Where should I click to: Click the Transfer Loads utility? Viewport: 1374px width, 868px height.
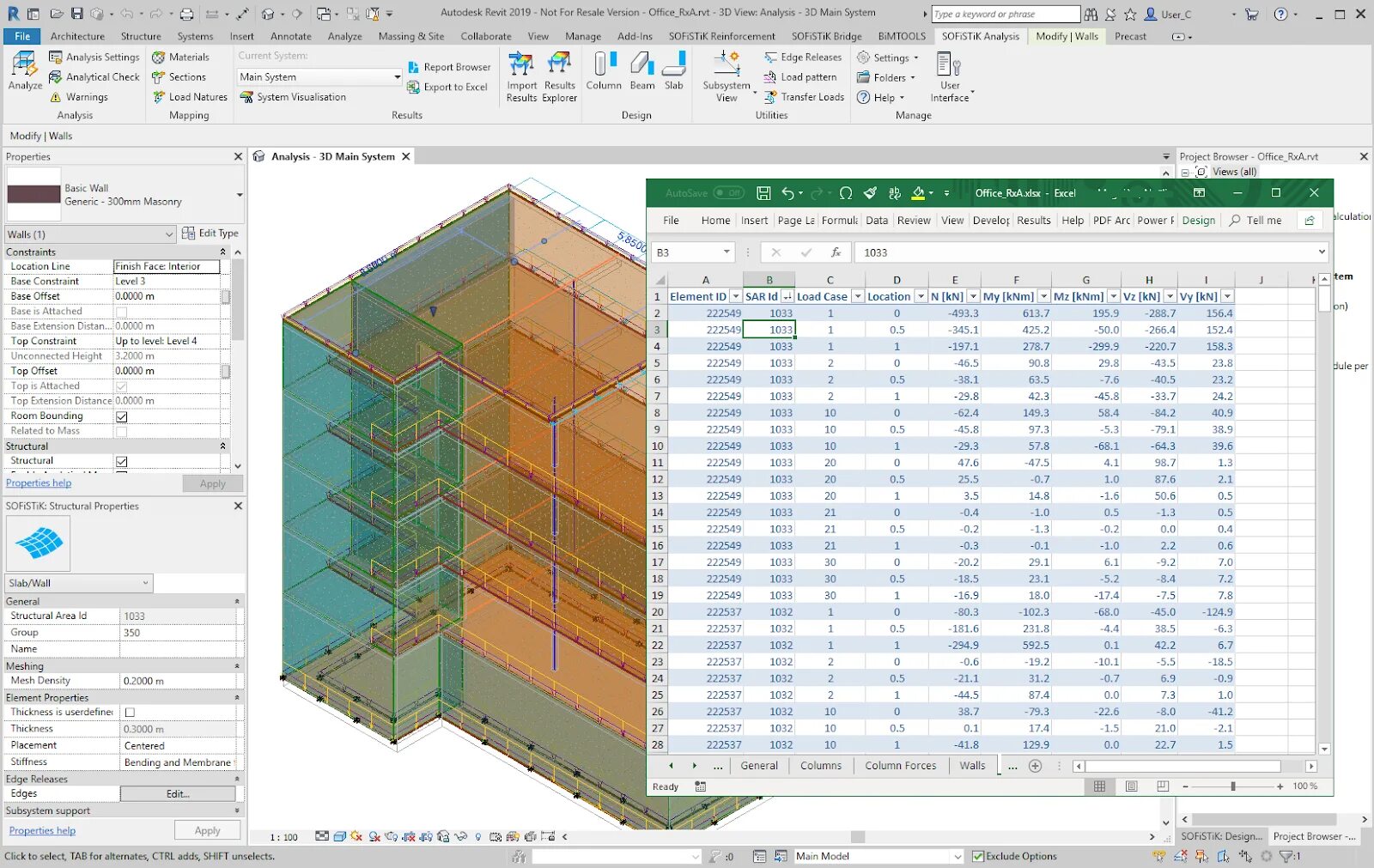[804, 97]
